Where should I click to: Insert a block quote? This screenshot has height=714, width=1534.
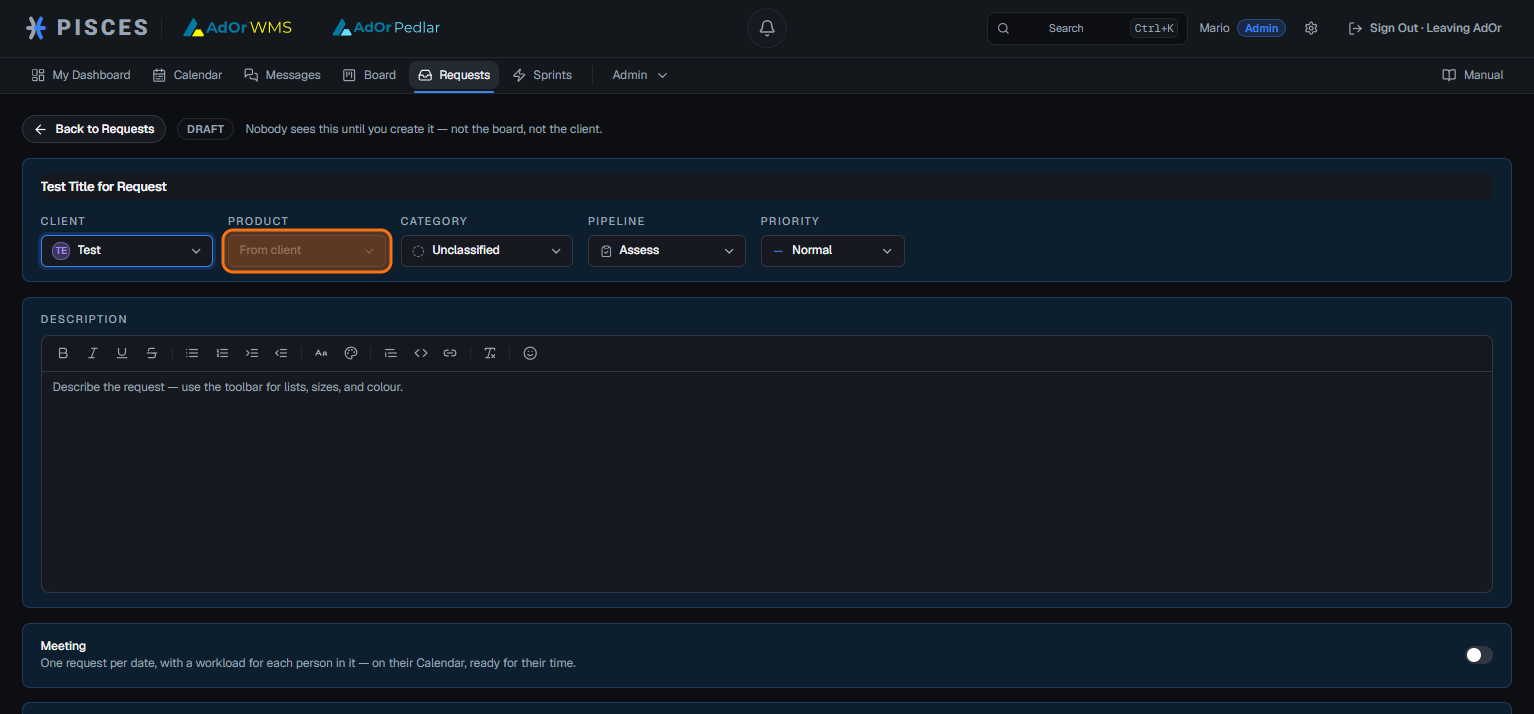(x=391, y=353)
